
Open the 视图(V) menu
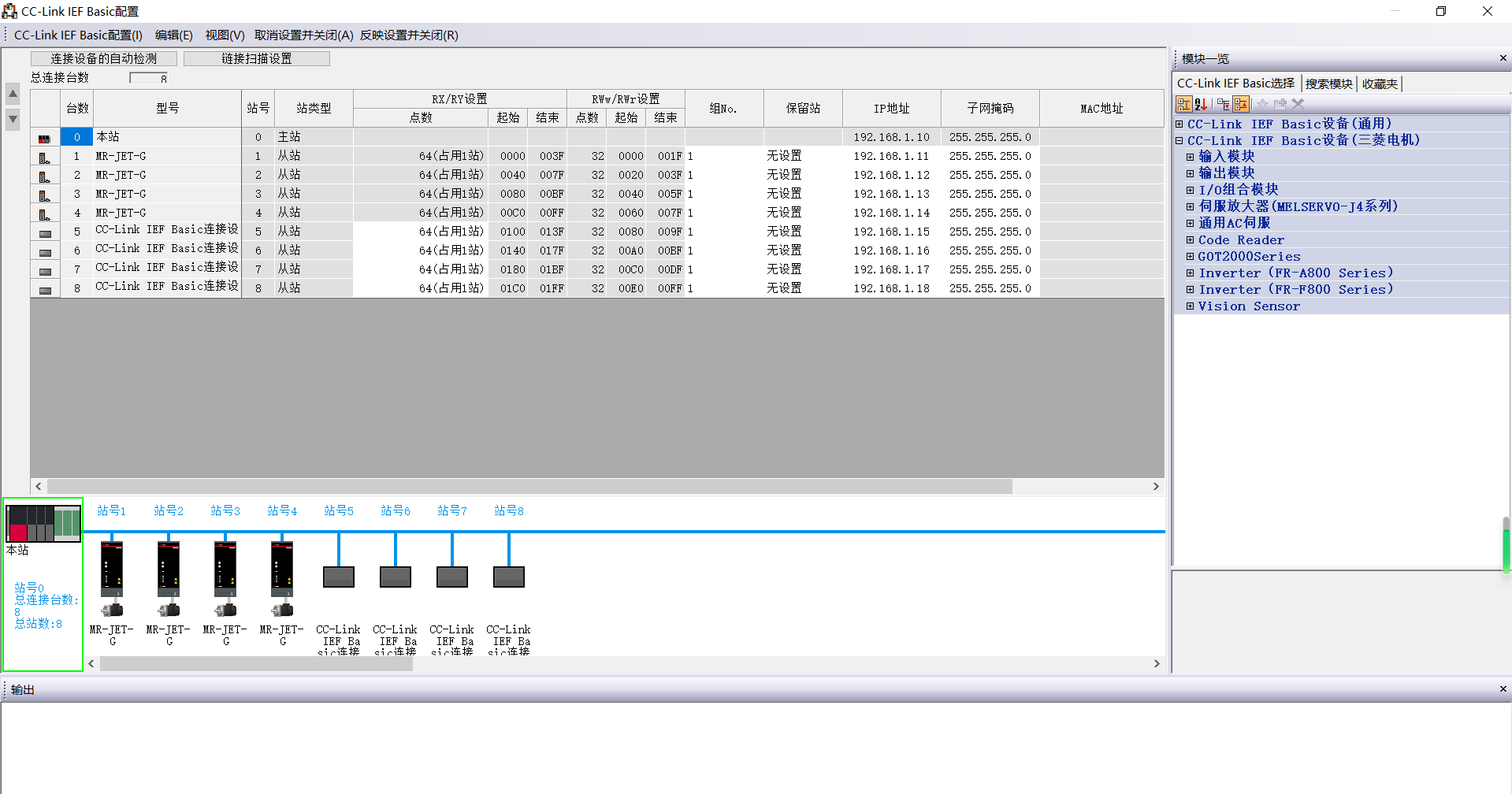(x=225, y=35)
